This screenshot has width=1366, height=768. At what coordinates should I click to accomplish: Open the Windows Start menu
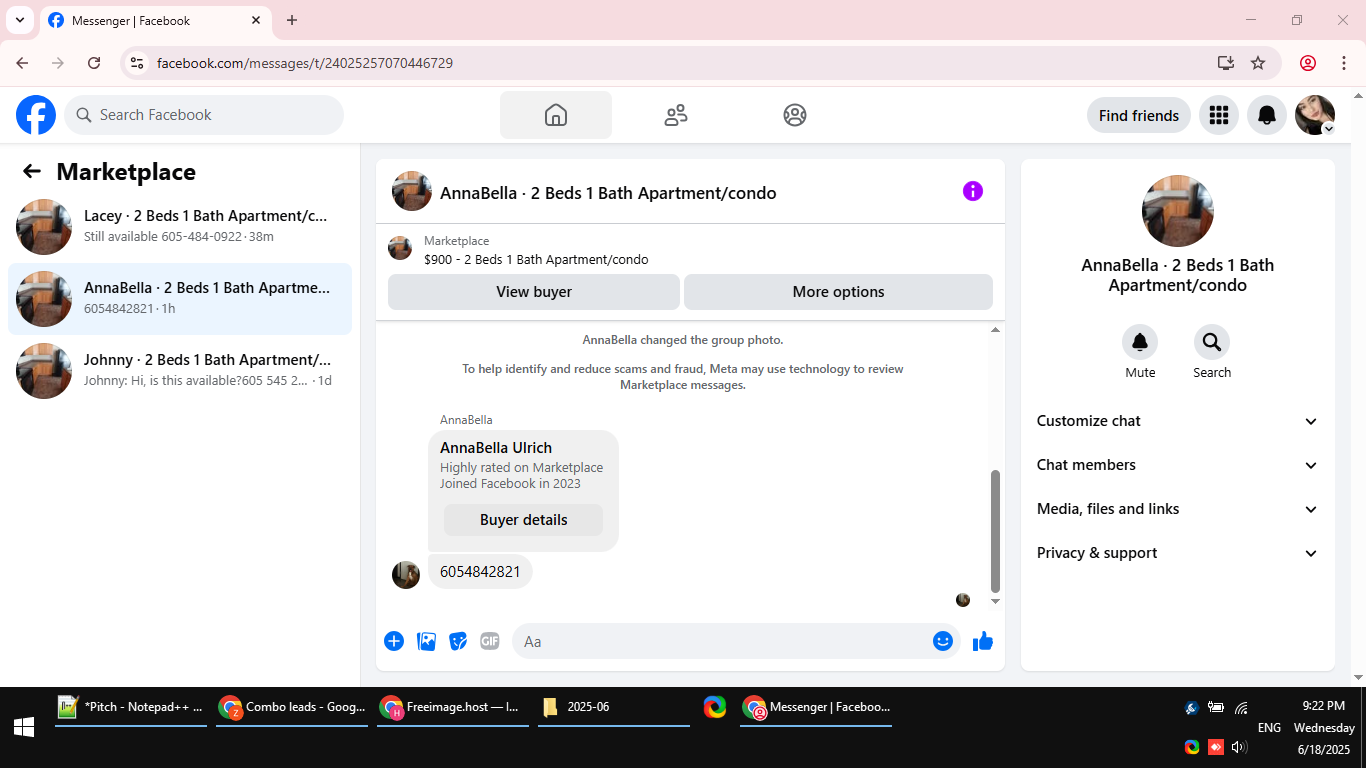pyautogui.click(x=24, y=727)
